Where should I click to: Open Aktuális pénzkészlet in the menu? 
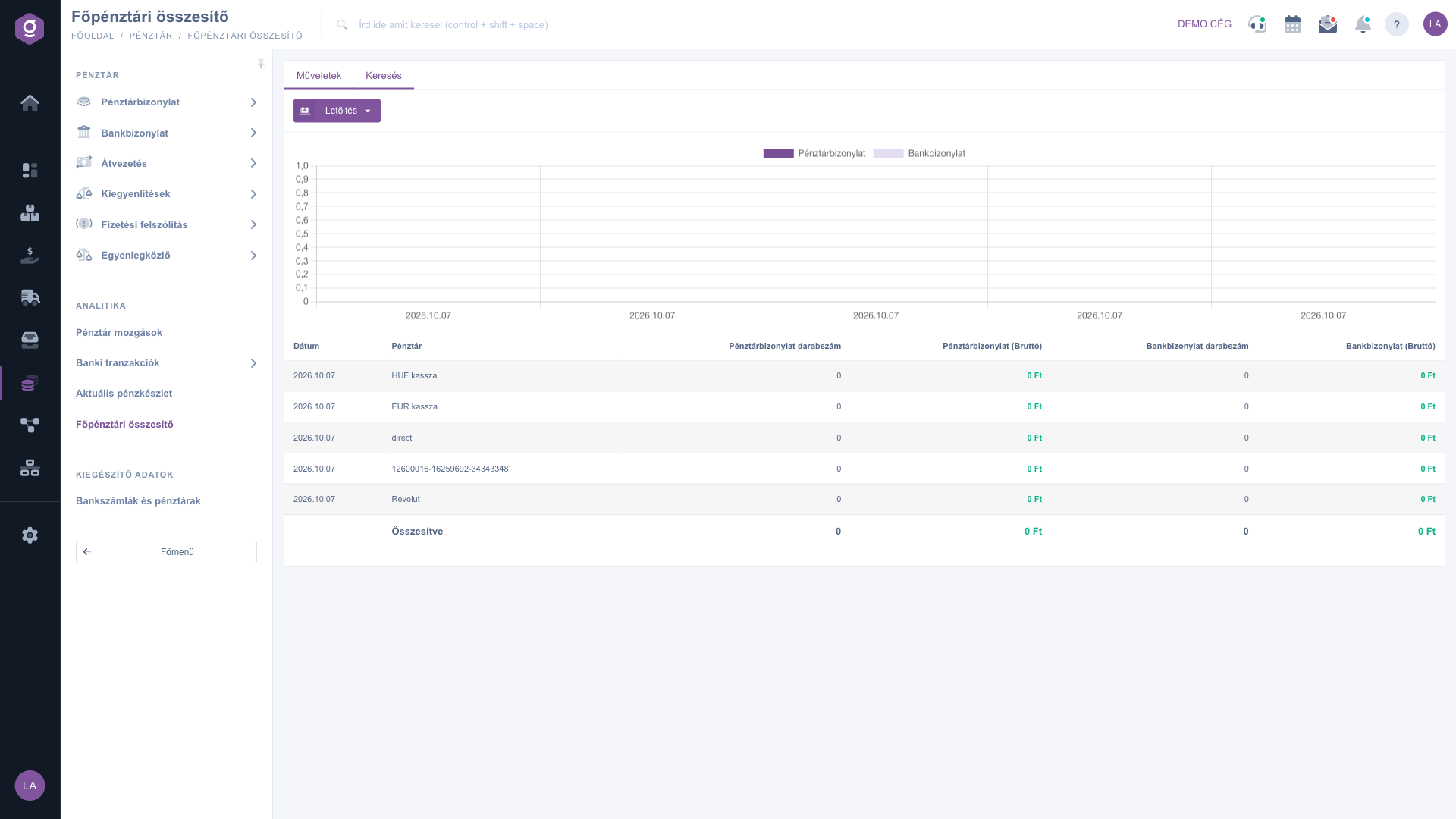pyautogui.click(x=124, y=394)
